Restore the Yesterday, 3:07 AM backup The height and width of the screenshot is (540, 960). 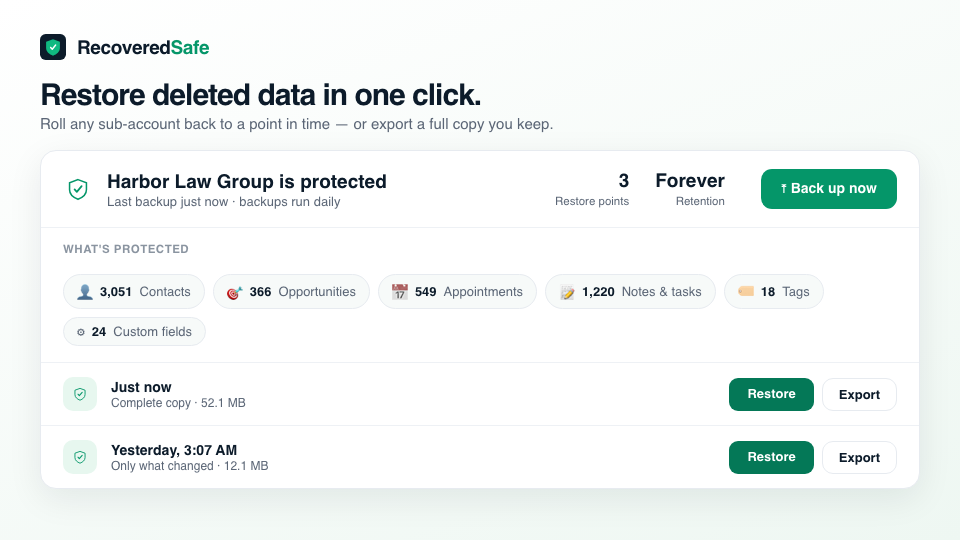coord(771,457)
